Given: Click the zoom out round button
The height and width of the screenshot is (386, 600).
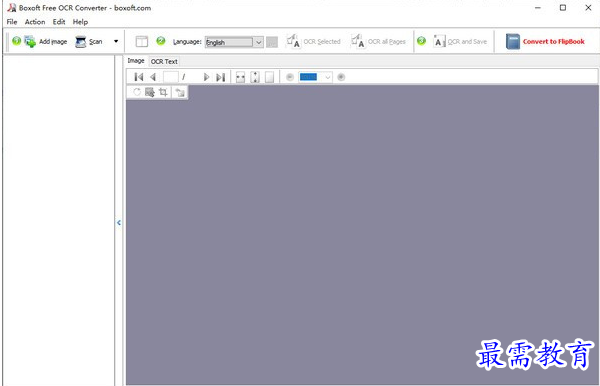Looking at the screenshot, I should point(290,77).
